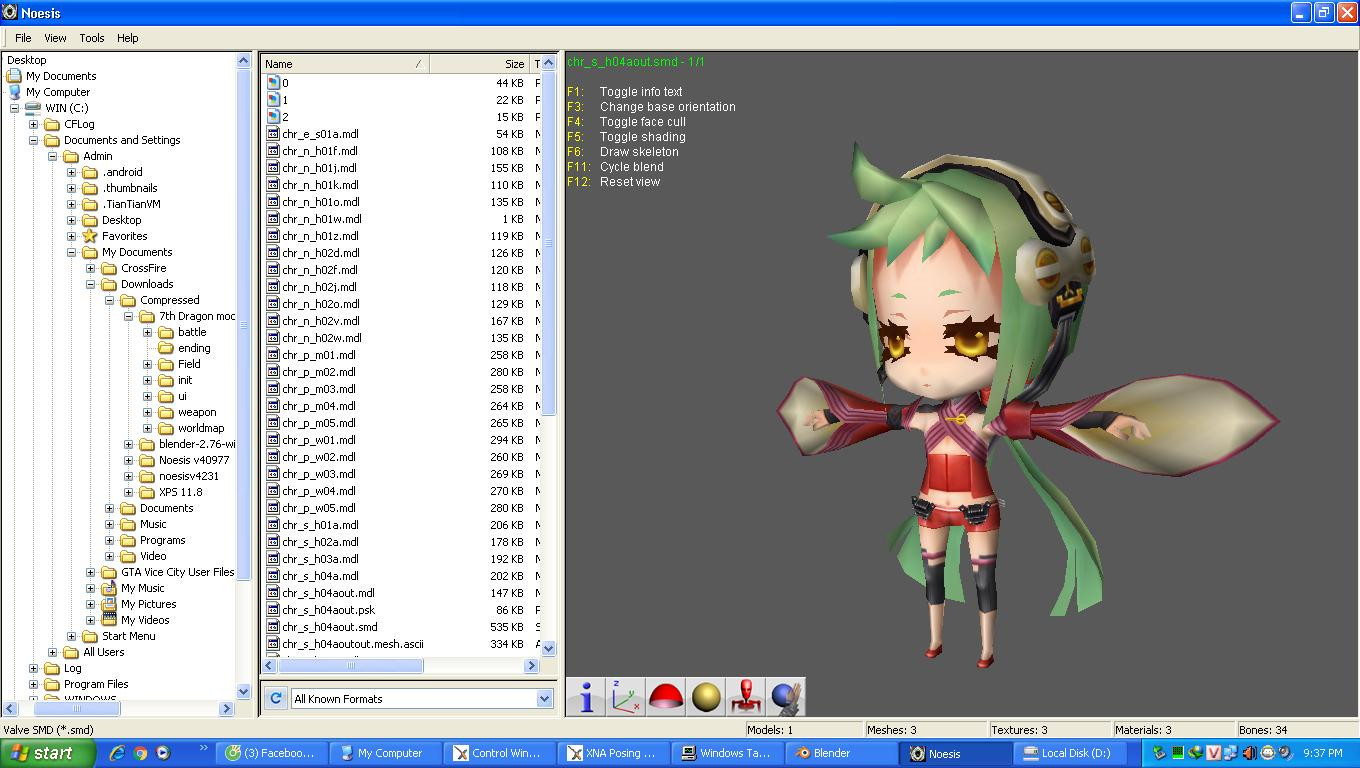1360x768 pixels.
Task: Select file chr_s_h04aout.mdl
Action: (328, 593)
